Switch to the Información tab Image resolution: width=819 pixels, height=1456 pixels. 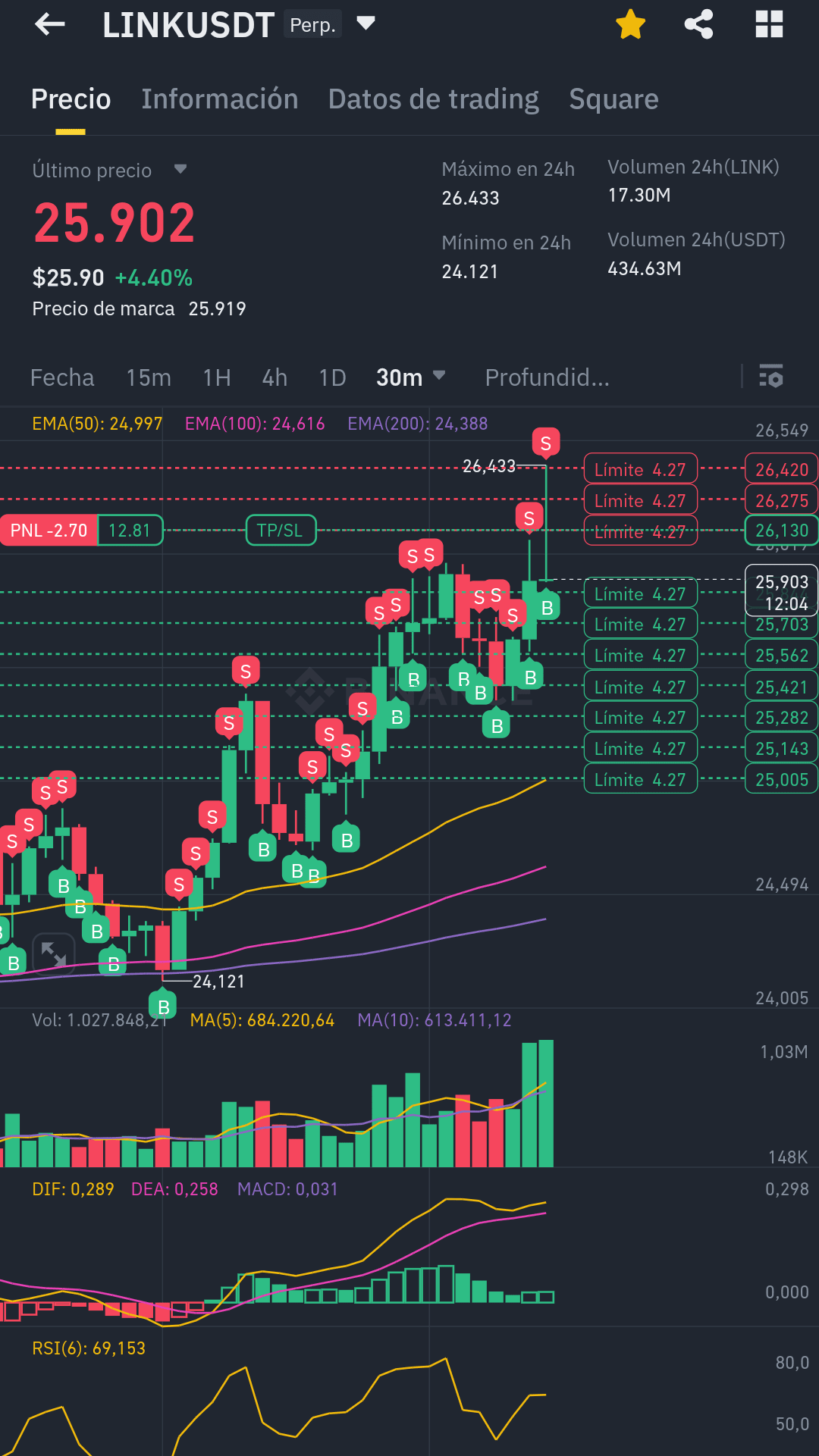pyautogui.click(x=220, y=99)
